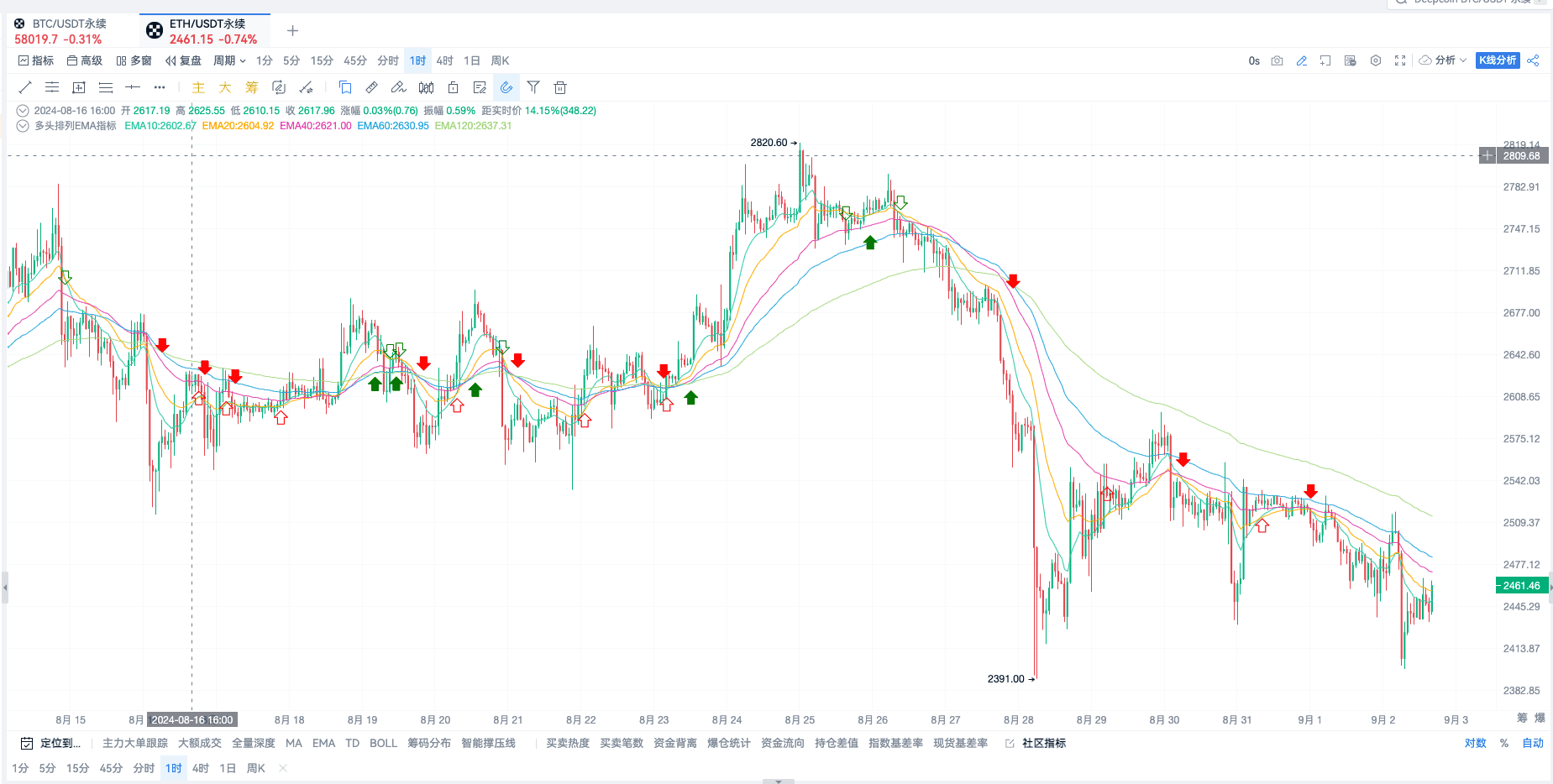The image size is (1553, 784).
Task: Switch to BTC/USDT永续 tab
Action: pyautogui.click(x=60, y=31)
